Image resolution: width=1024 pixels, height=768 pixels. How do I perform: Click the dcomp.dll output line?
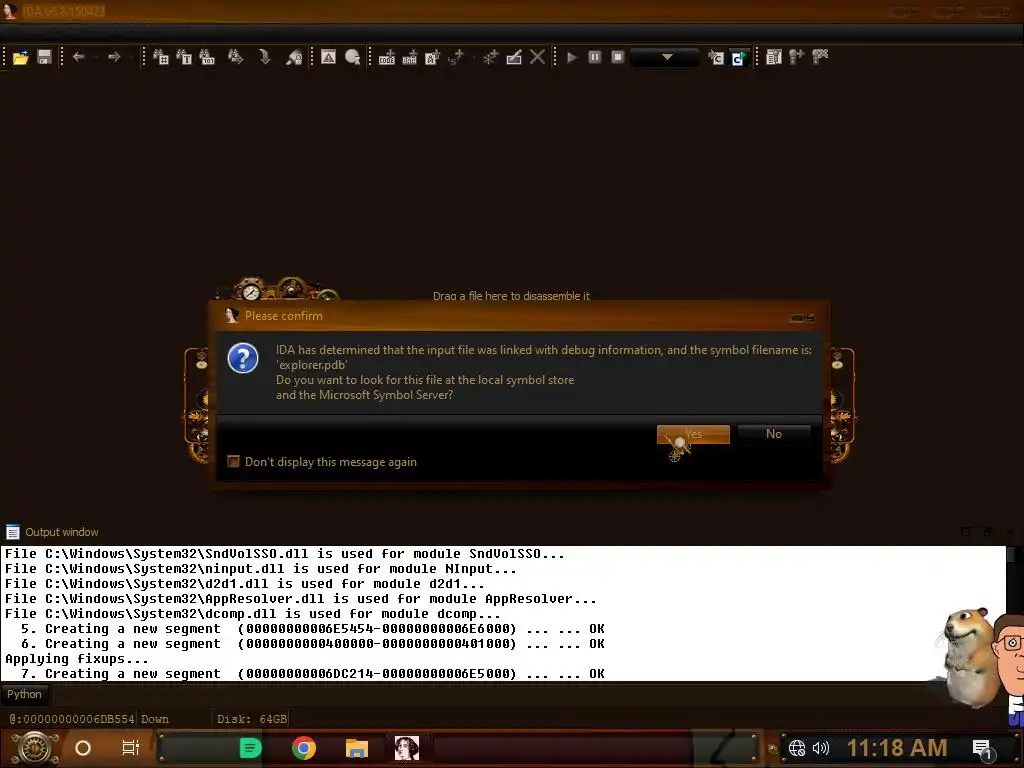(253, 613)
